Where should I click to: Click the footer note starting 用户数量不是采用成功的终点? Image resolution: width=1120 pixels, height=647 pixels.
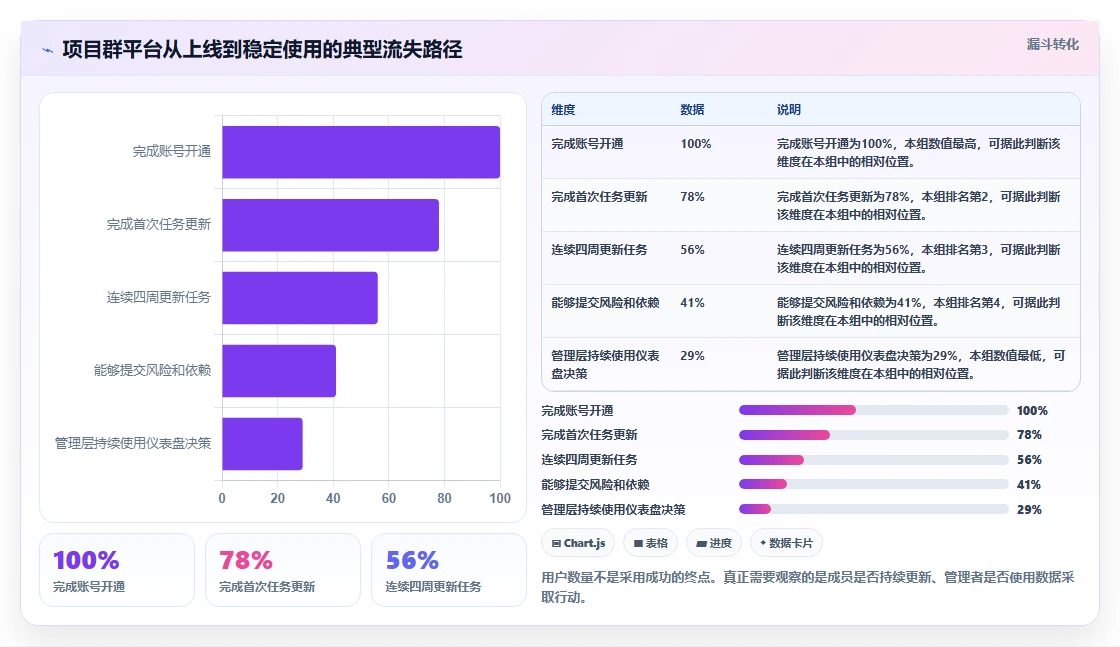click(808, 587)
